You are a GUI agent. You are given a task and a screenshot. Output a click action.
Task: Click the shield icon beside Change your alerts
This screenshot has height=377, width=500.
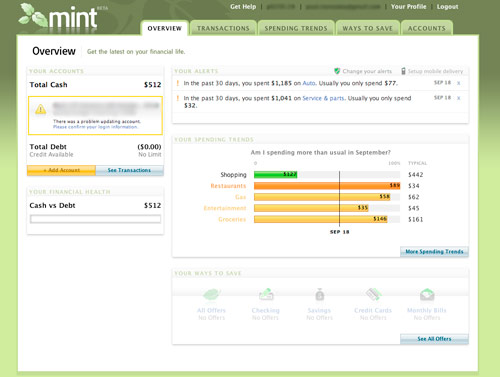point(337,71)
